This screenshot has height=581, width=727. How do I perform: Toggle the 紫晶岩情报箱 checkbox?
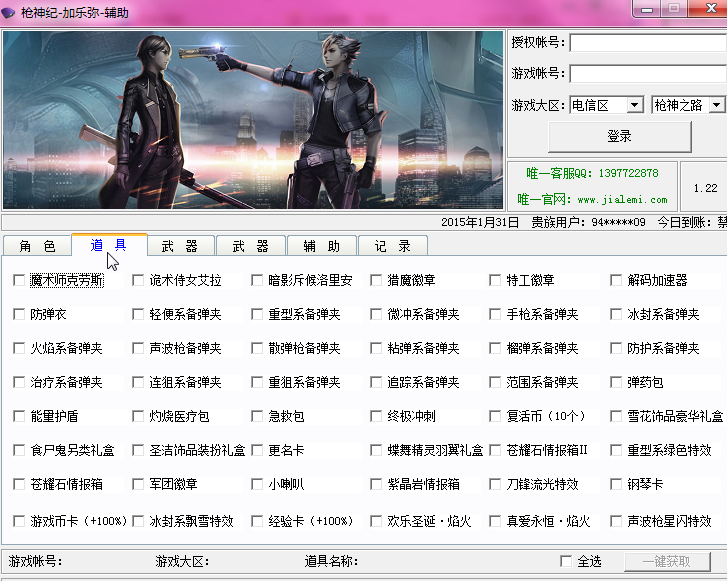(376, 484)
